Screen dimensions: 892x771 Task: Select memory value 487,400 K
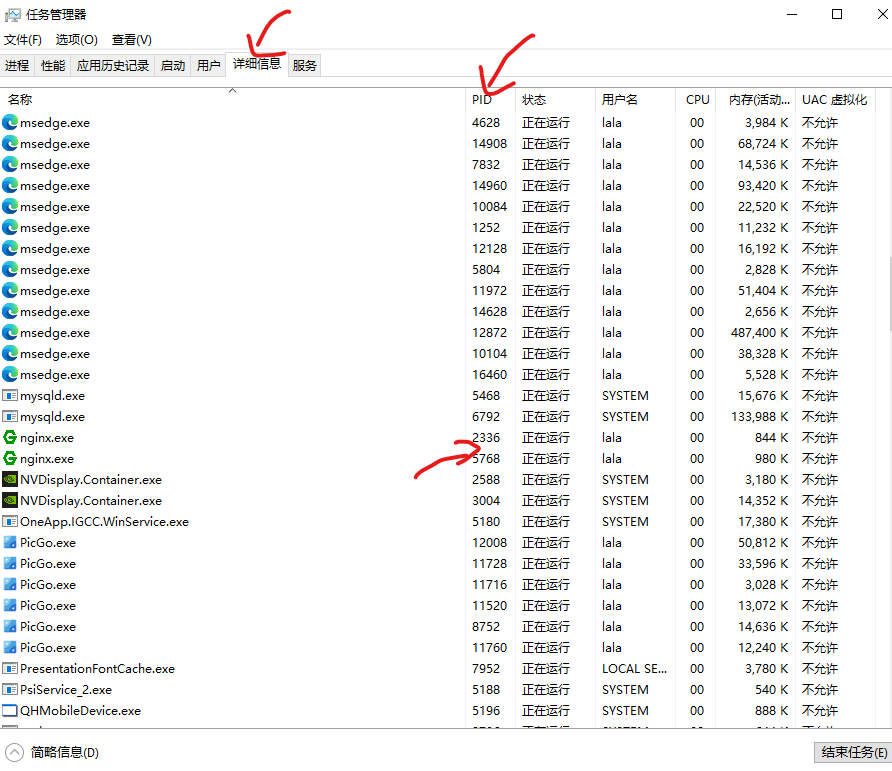click(x=759, y=332)
